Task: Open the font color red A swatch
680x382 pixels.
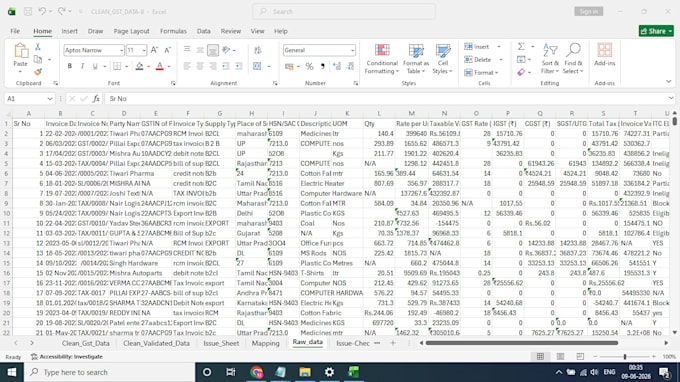Action: tap(160, 66)
